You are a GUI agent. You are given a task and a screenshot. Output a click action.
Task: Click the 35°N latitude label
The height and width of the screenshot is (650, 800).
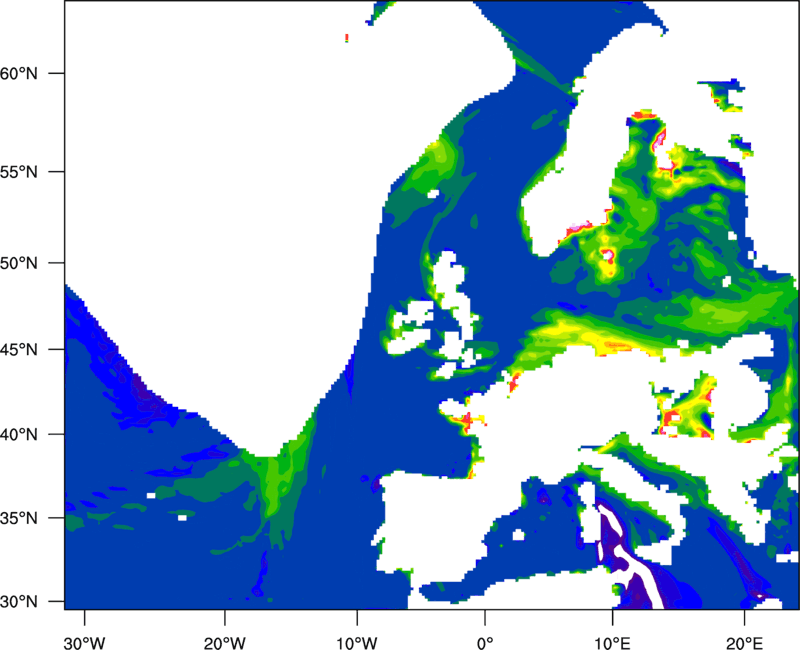coord(19,518)
